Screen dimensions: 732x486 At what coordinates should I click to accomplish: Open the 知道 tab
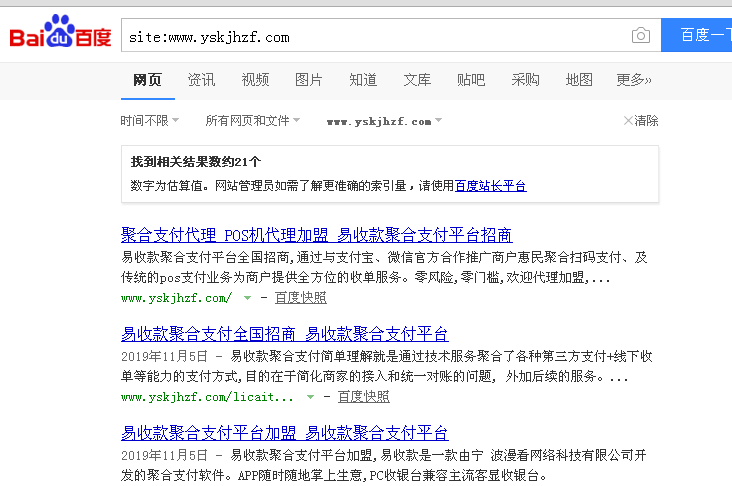tap(363, 80)
